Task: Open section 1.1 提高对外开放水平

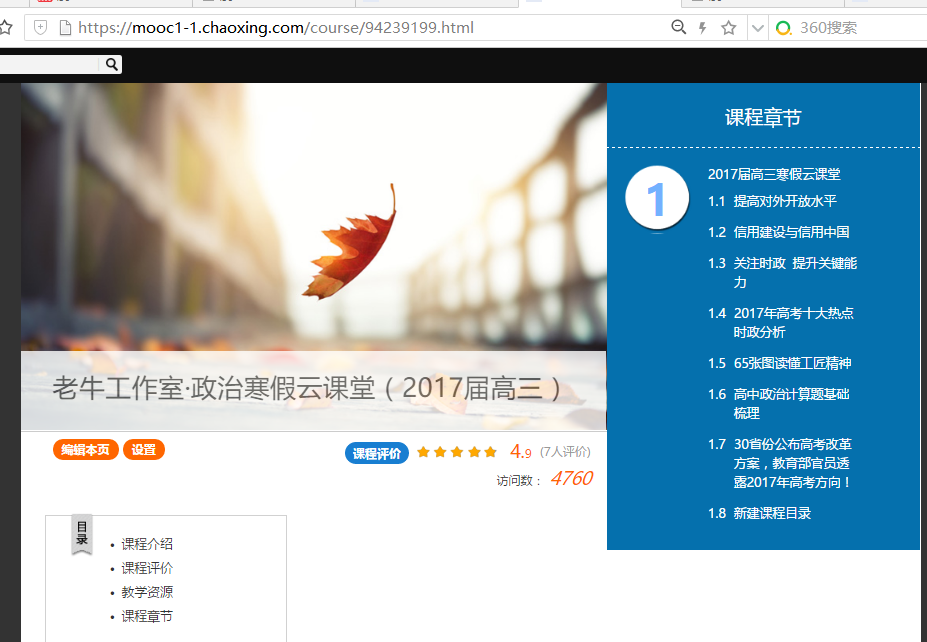Action: click(772, 202)
